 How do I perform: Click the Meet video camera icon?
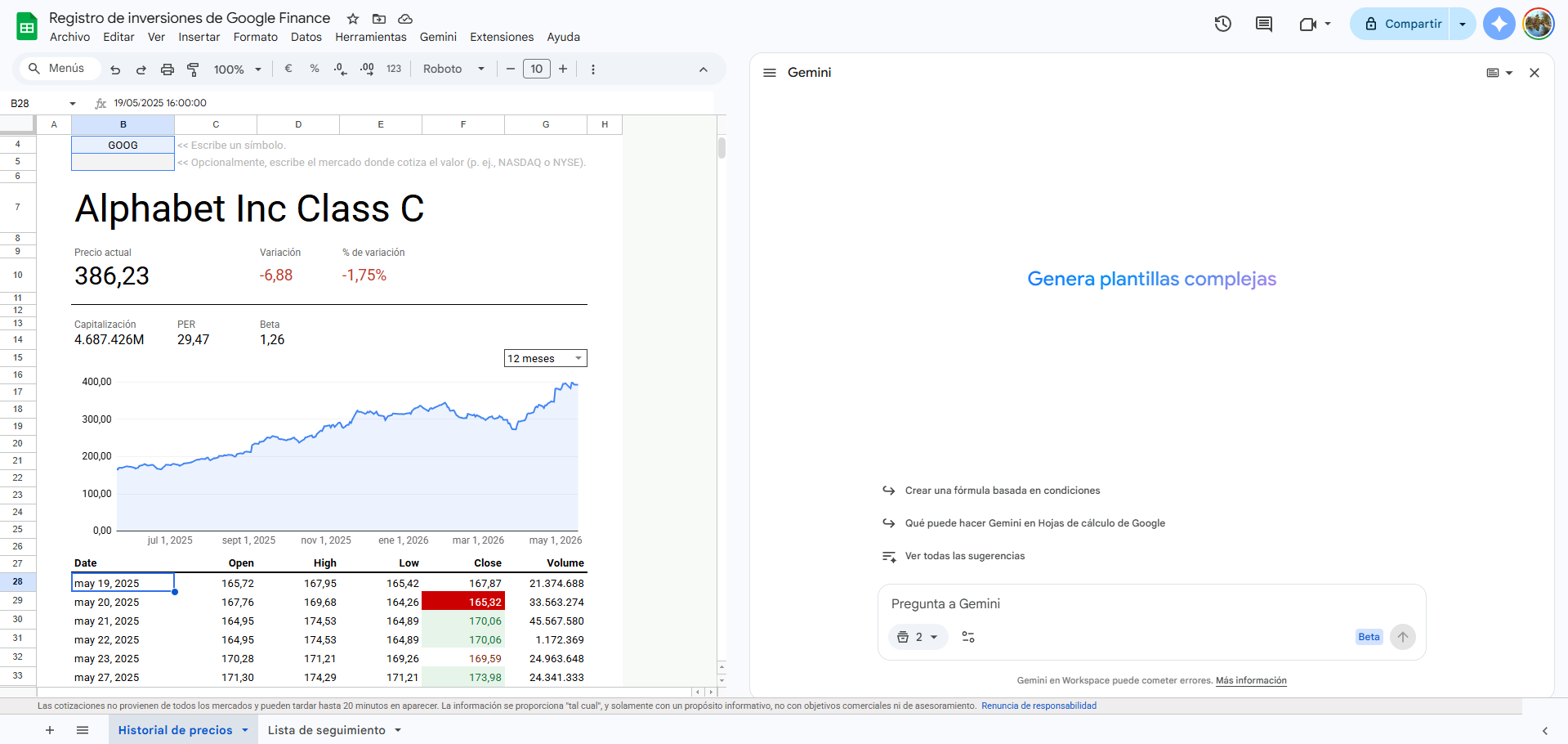1307,24
